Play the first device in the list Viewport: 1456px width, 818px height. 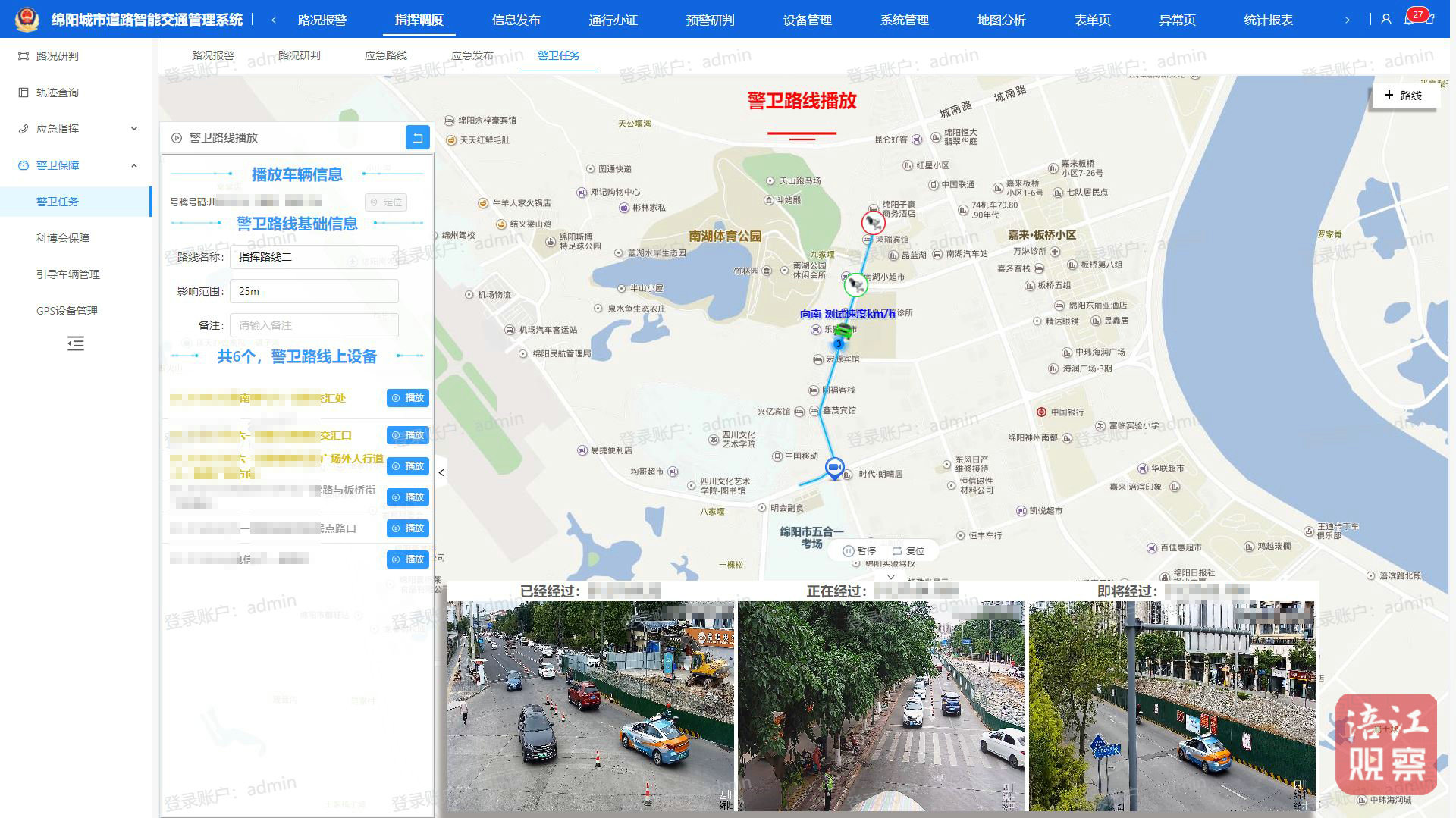(x=408, y=398)
